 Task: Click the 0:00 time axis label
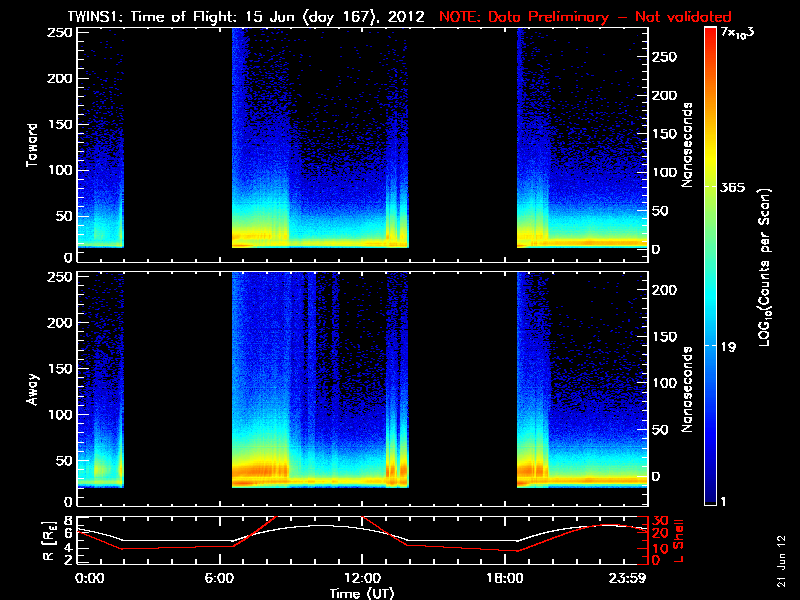(89, 578)
